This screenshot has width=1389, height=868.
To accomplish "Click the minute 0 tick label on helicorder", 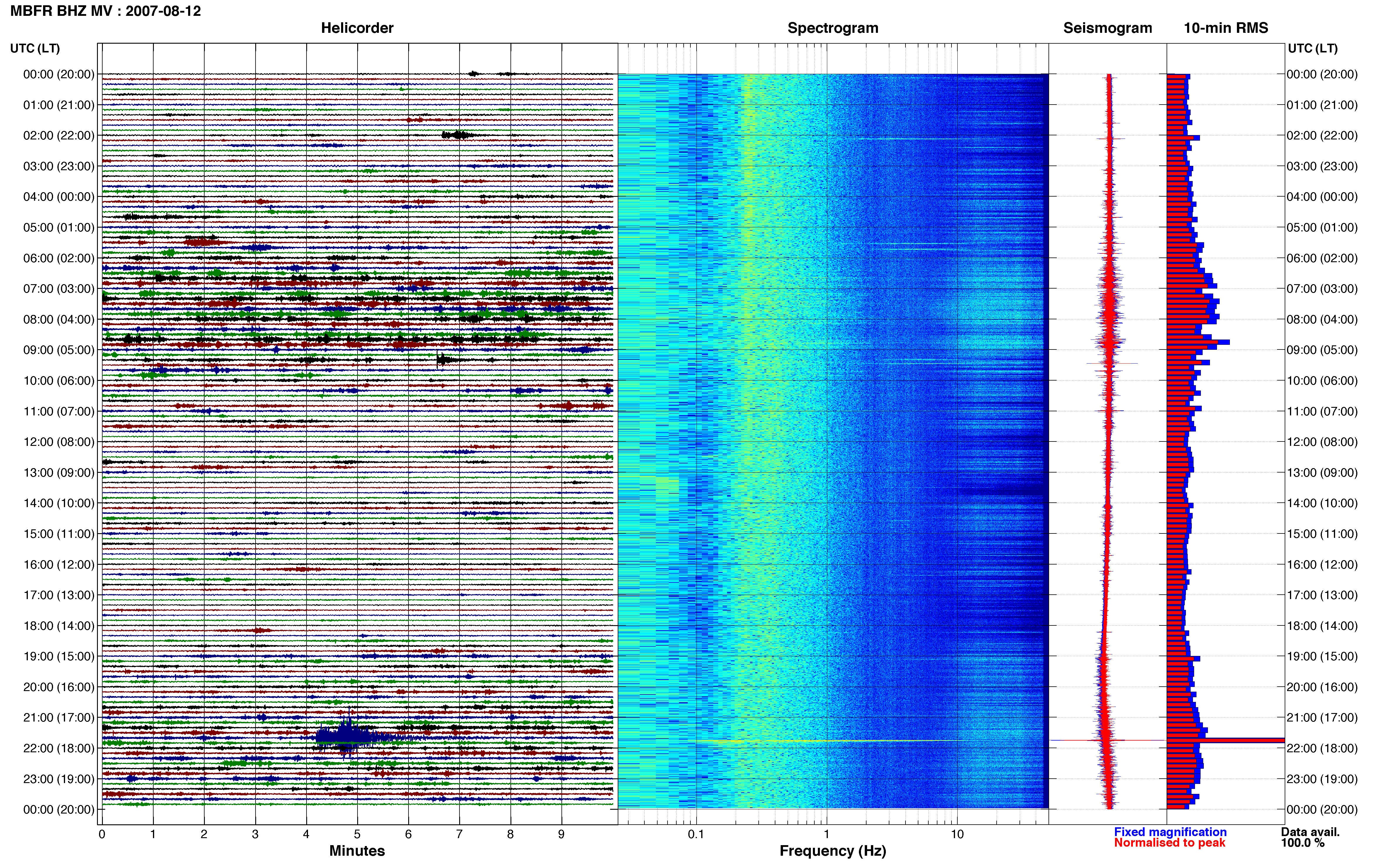I will coord(102,834).
